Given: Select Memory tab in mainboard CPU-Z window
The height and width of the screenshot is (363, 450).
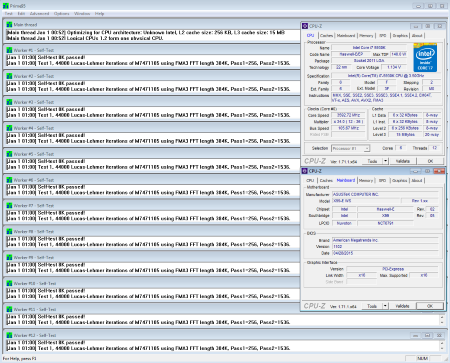Looking at the screenshot, I should pyautogui.click(x=366, y=180).
